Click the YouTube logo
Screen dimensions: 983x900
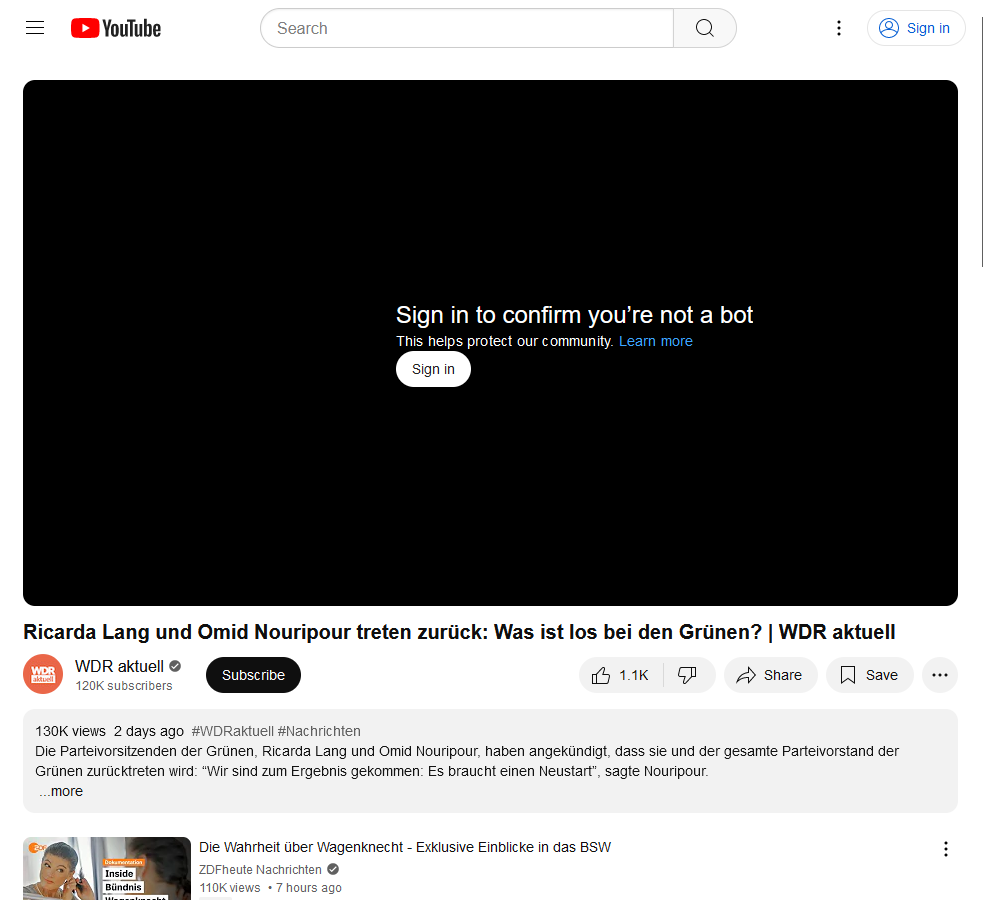[115, 28]
